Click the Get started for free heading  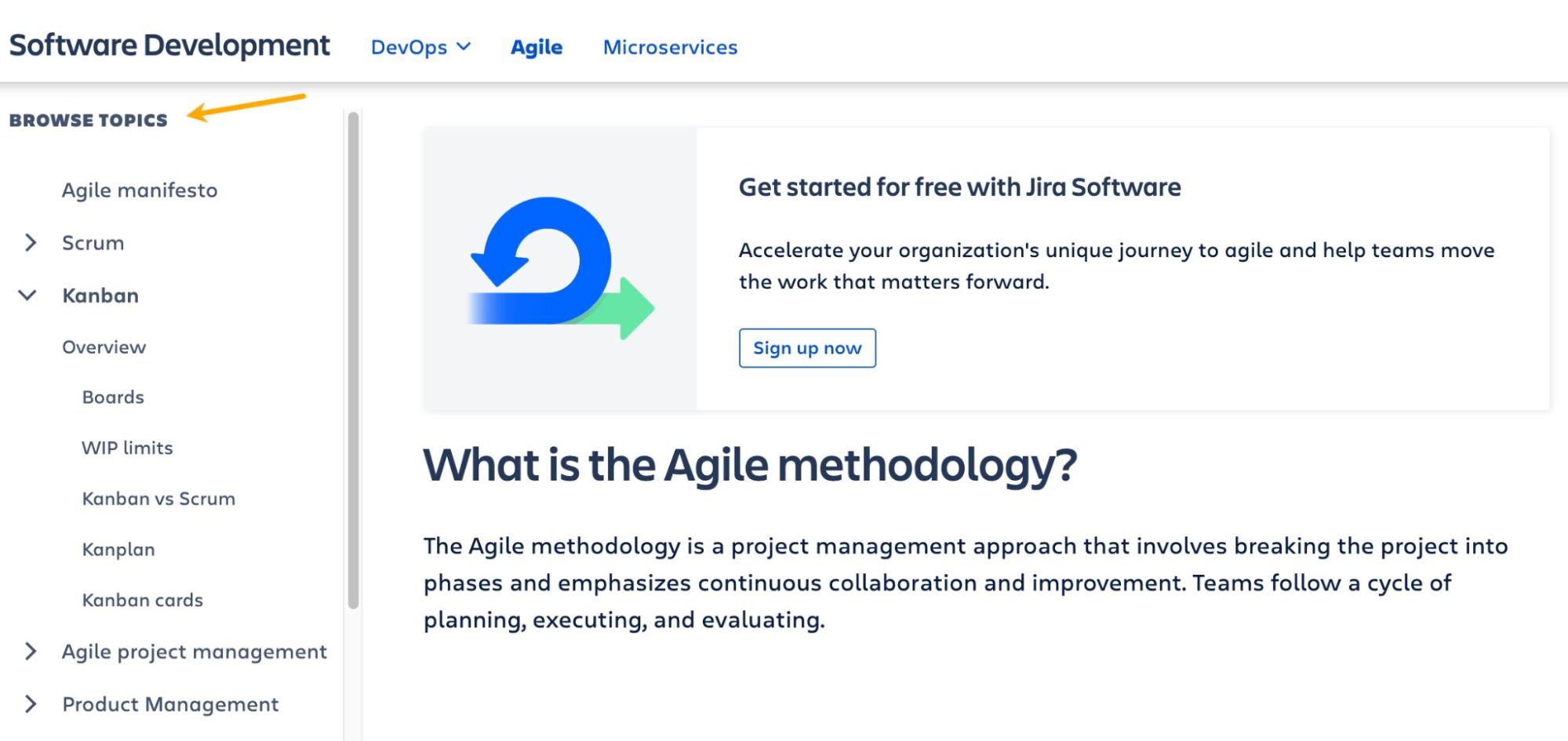959,187
